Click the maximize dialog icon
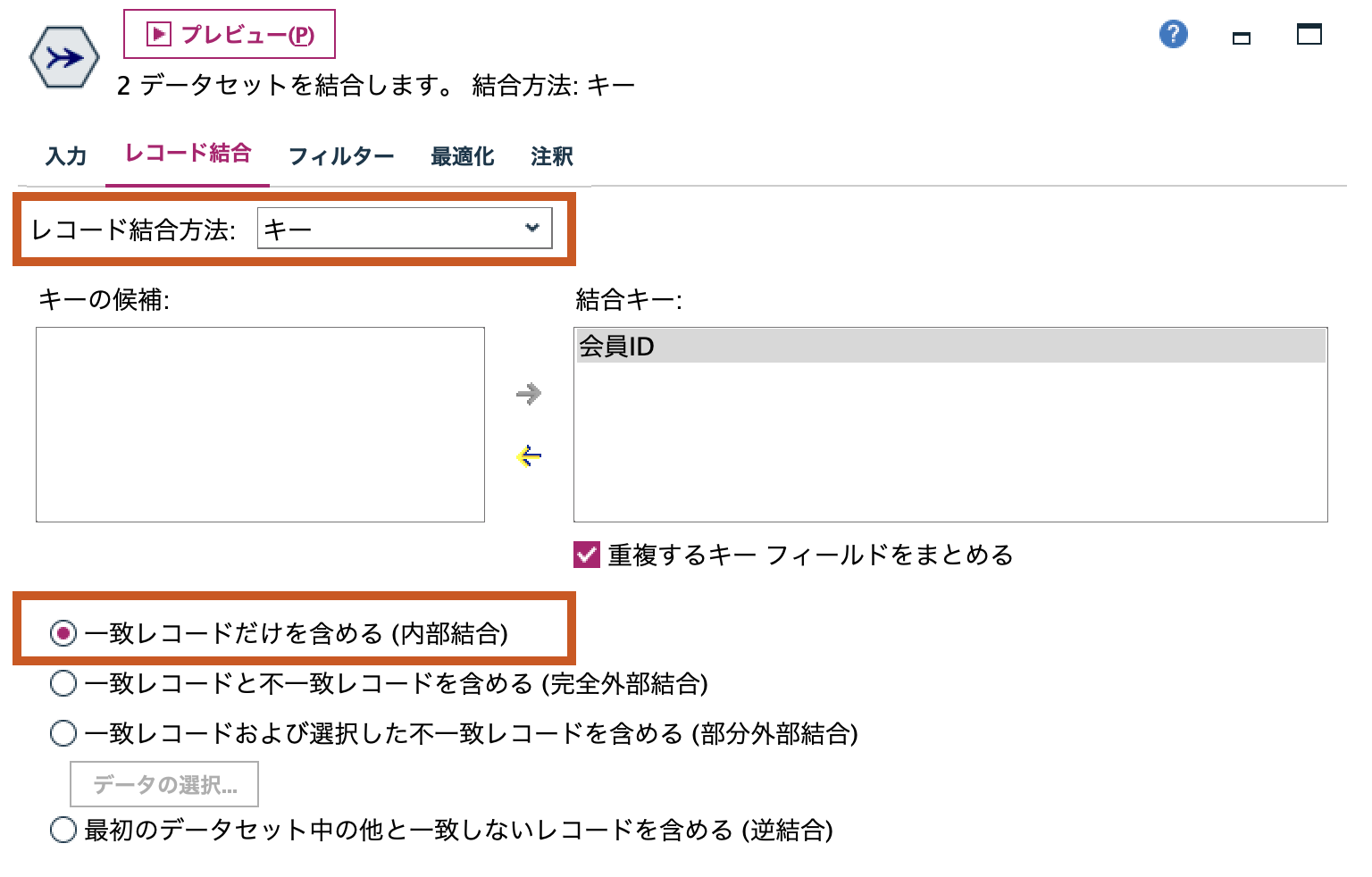Viewport: 1372px width, 877px height. pos(1308,36)
